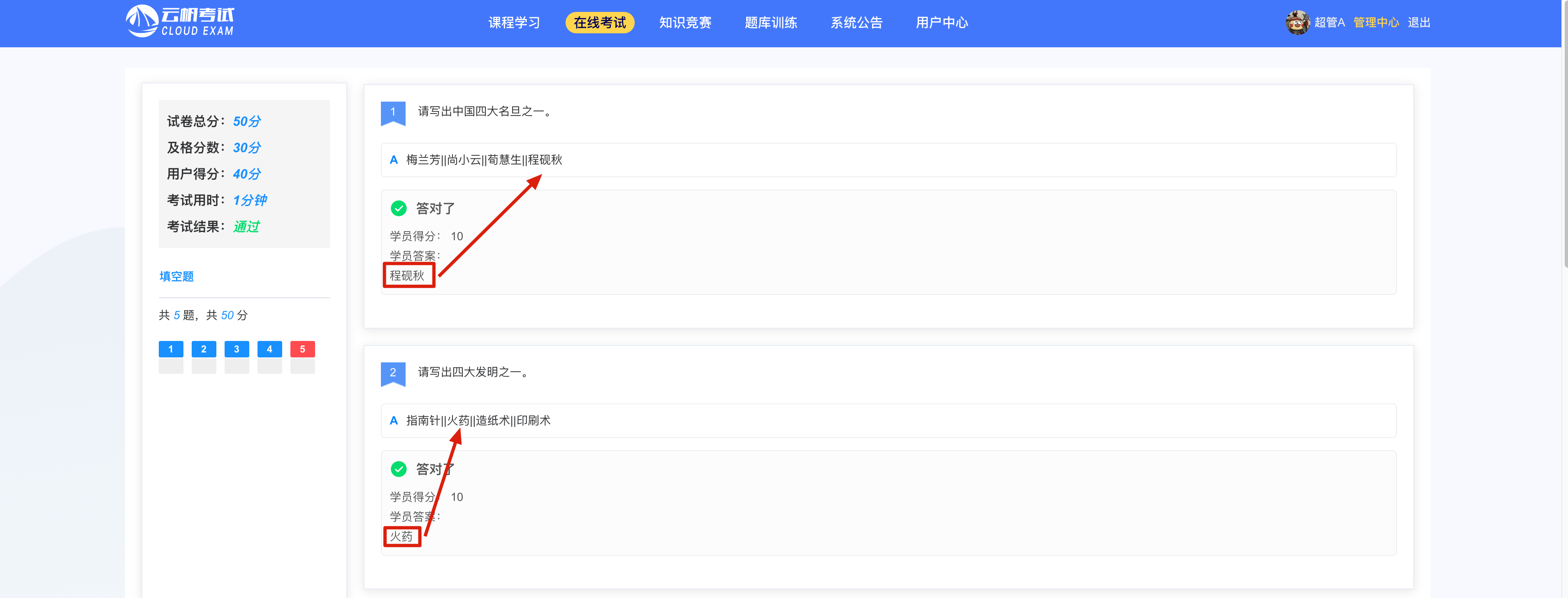
Task: Click question 1 number badge
Action: pos(393,113)
